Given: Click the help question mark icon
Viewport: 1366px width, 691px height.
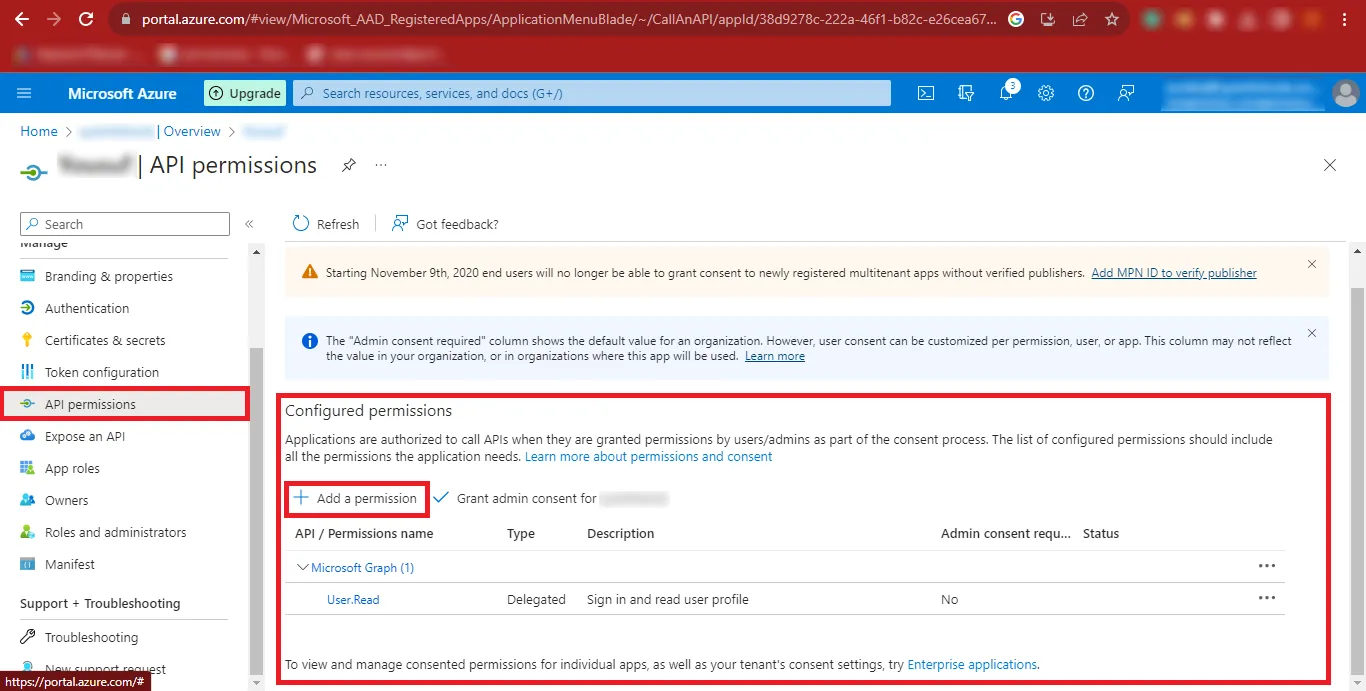Looking at the screenshot, I should coord(1086,93).
